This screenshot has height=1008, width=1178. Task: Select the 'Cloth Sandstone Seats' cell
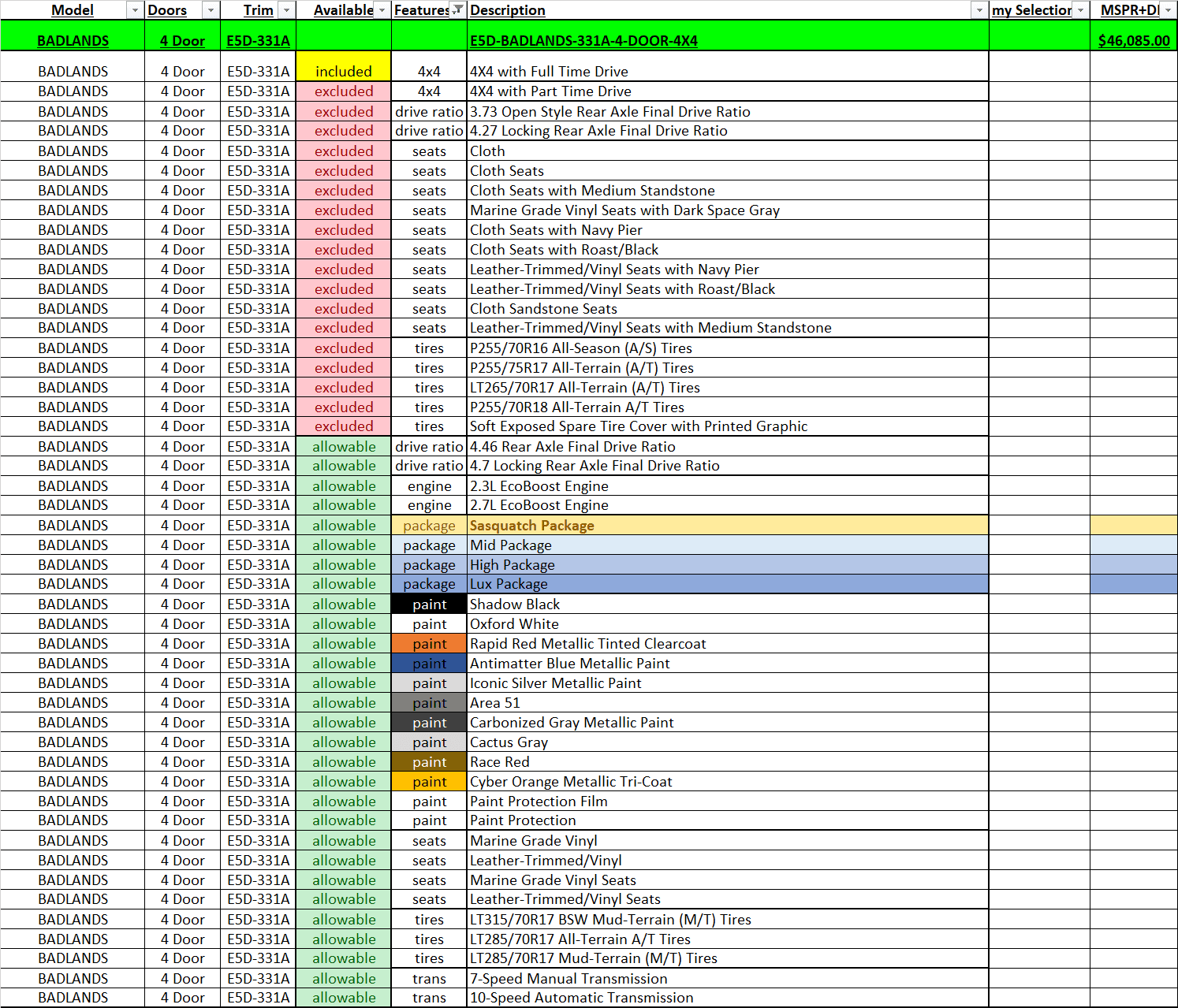(x=729, y=309)
